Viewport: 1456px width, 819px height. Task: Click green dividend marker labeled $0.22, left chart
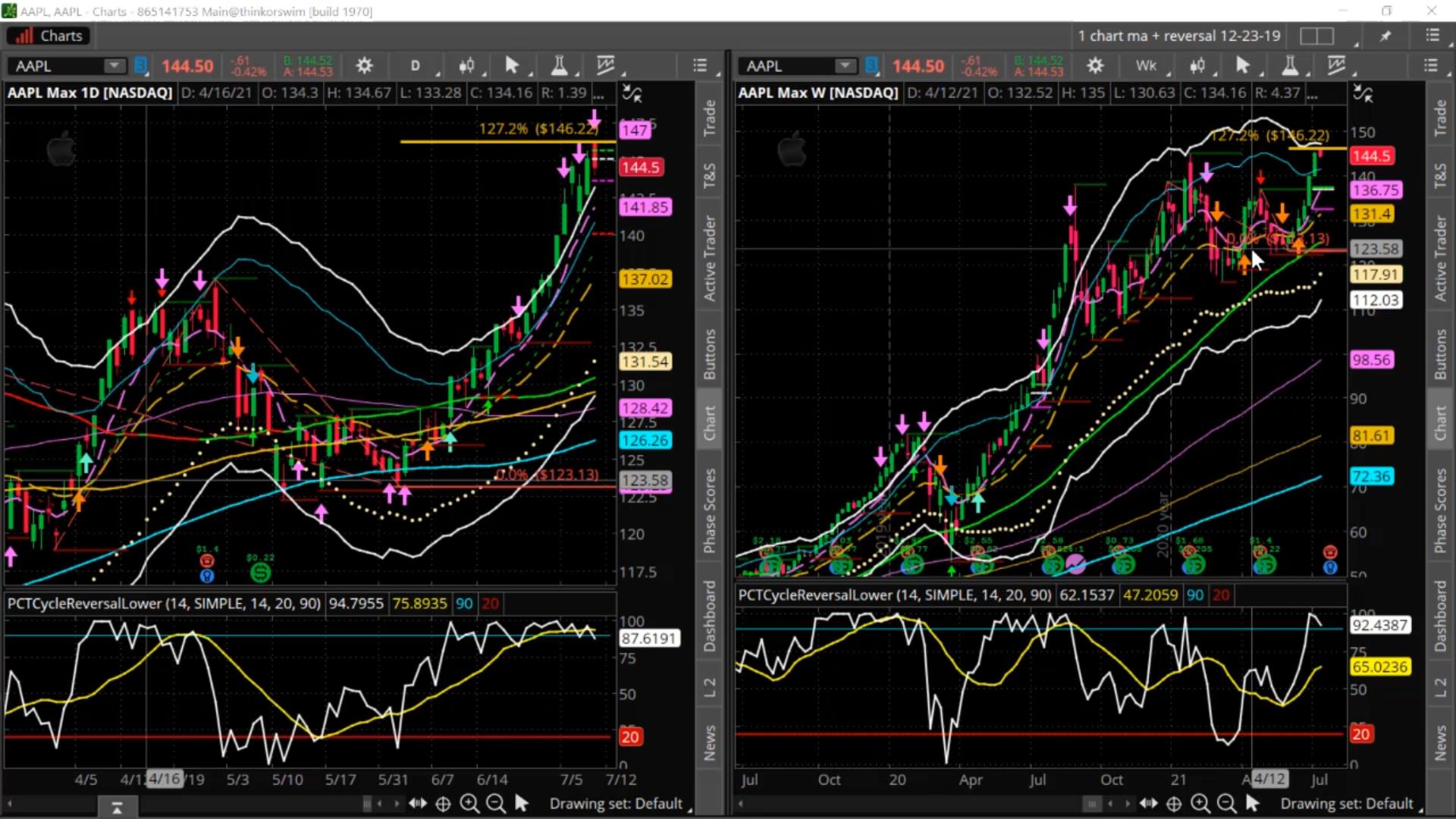(x=260, y=572)
